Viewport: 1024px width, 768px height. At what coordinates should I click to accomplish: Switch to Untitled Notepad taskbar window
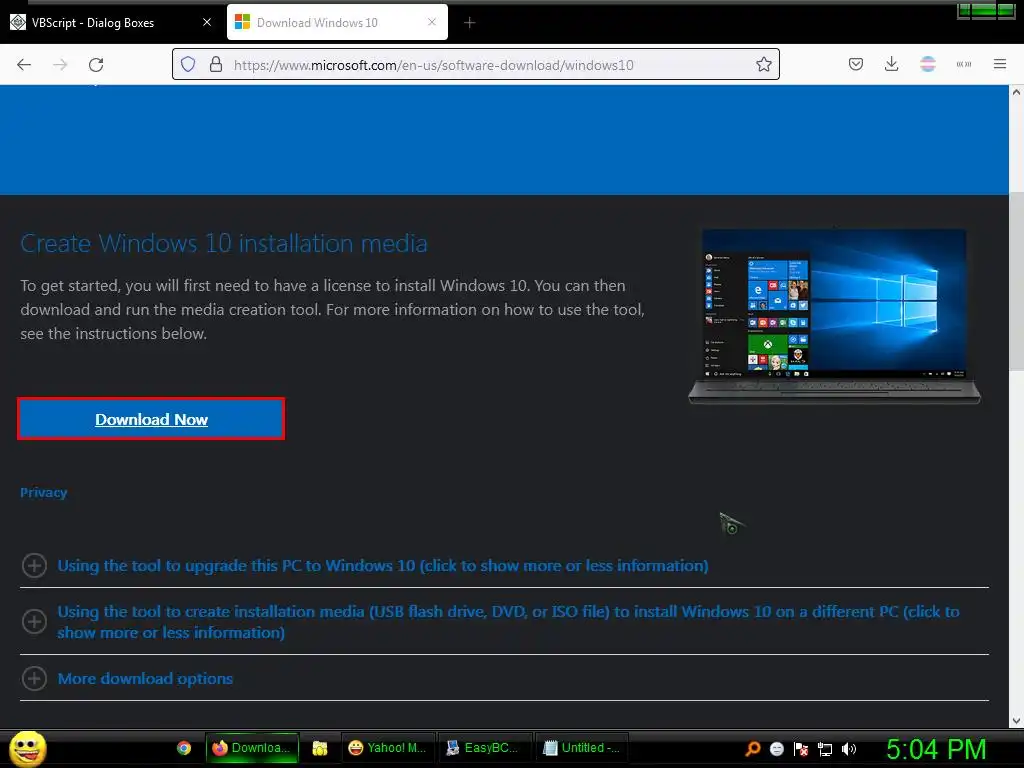(581, 748)
